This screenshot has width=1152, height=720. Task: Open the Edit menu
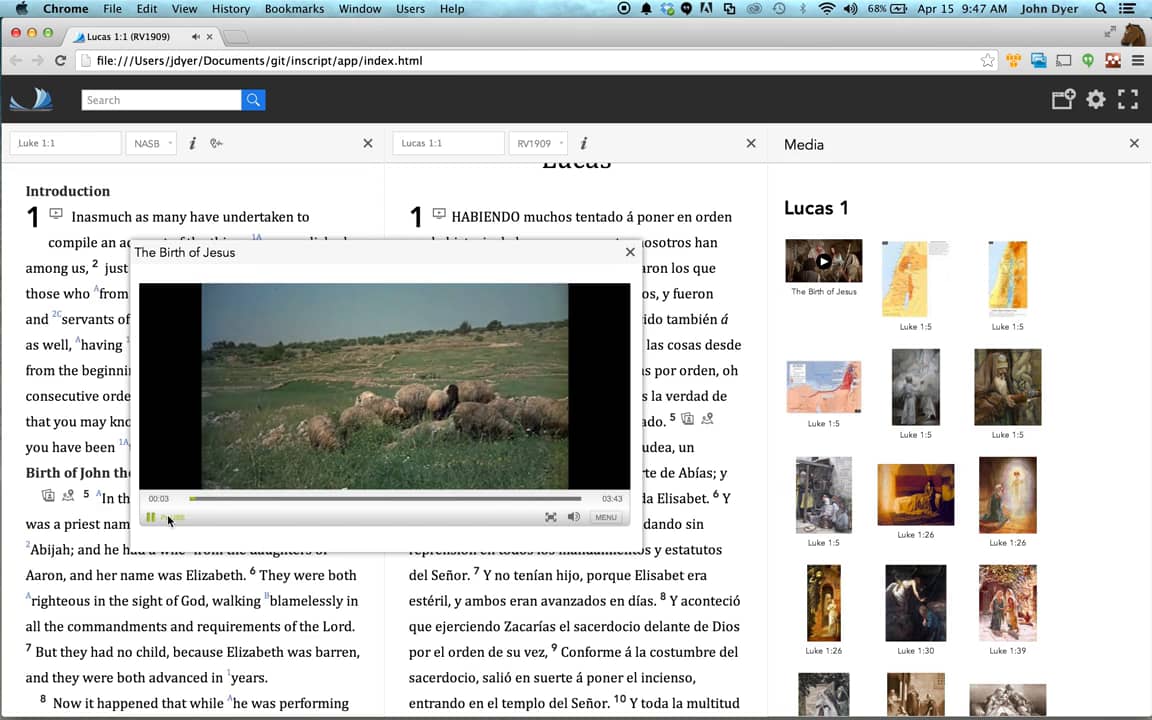pos(147,9)
